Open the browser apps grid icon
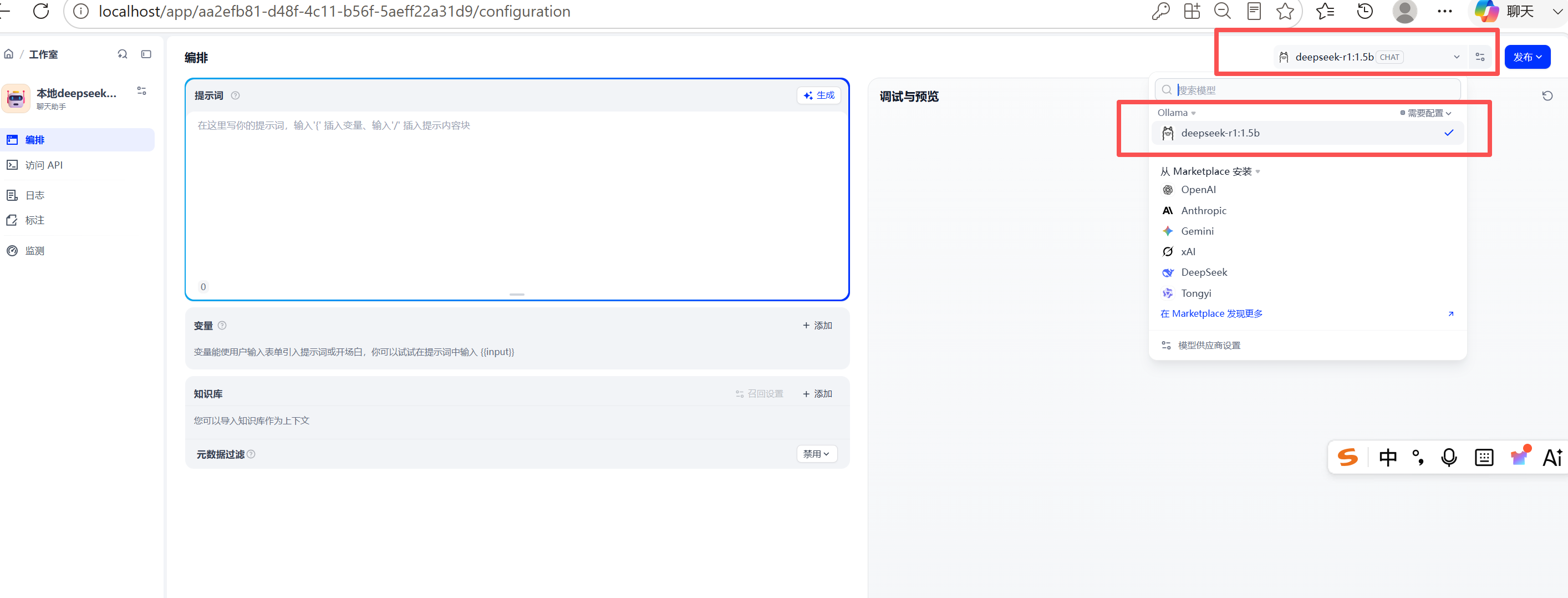1568x598 pixels. point(1191,11)
